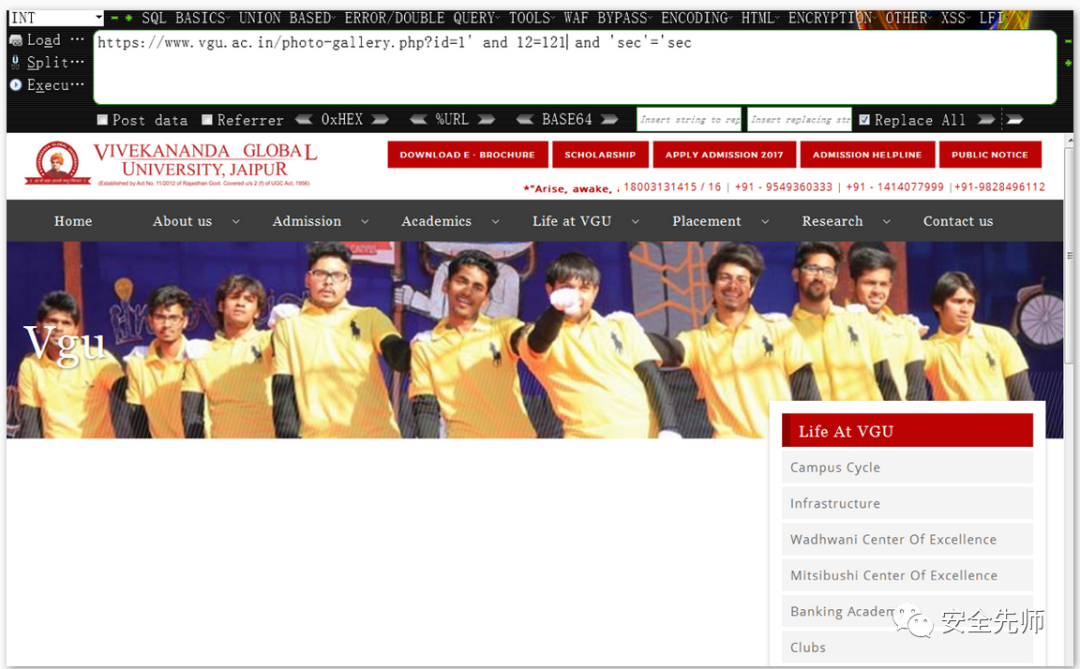The width and height of the screenshot is (1080, 669).
Task: Enable the Post data checkbox
Action: [x=103, y=120]
